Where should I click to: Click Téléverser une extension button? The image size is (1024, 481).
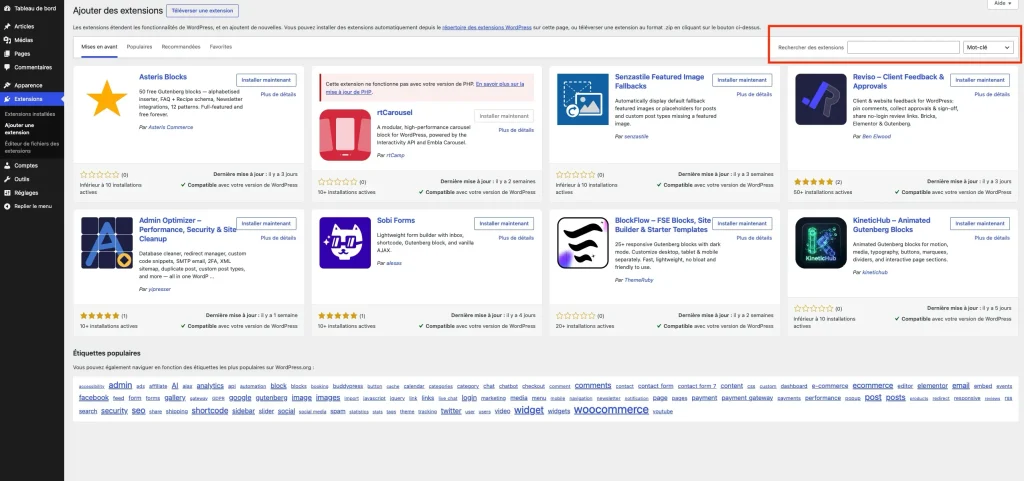coord(202,11)
